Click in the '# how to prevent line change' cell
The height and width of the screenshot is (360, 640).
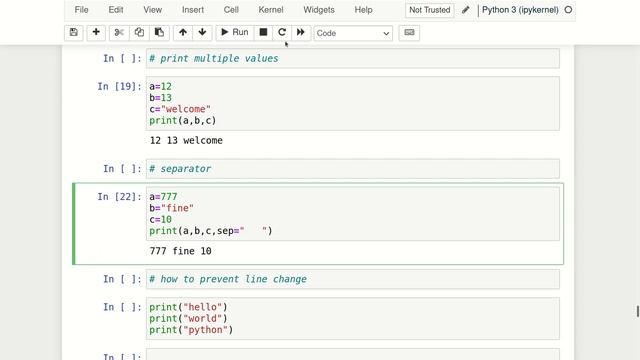353,279
